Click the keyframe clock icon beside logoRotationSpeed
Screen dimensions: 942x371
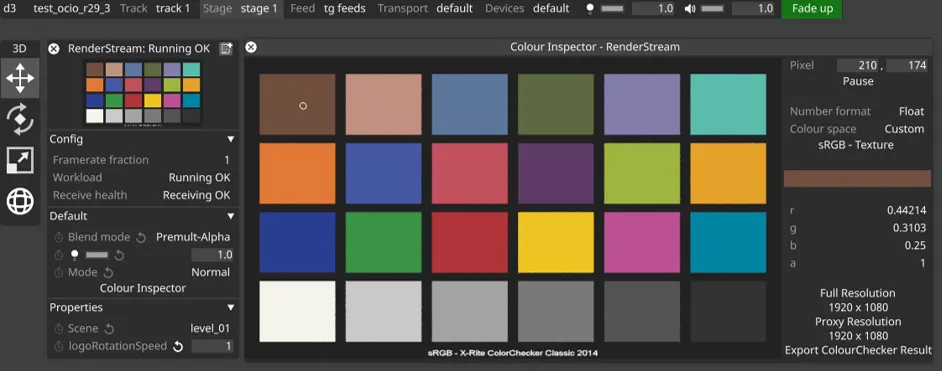point(59,346)
